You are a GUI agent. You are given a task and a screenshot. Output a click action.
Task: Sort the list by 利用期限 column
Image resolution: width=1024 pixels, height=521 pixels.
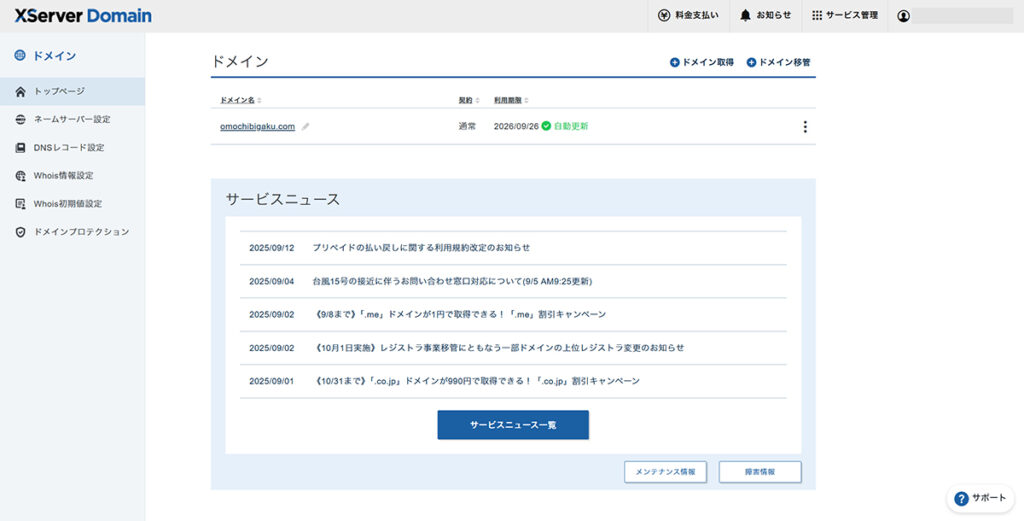(x=511, y=100)
